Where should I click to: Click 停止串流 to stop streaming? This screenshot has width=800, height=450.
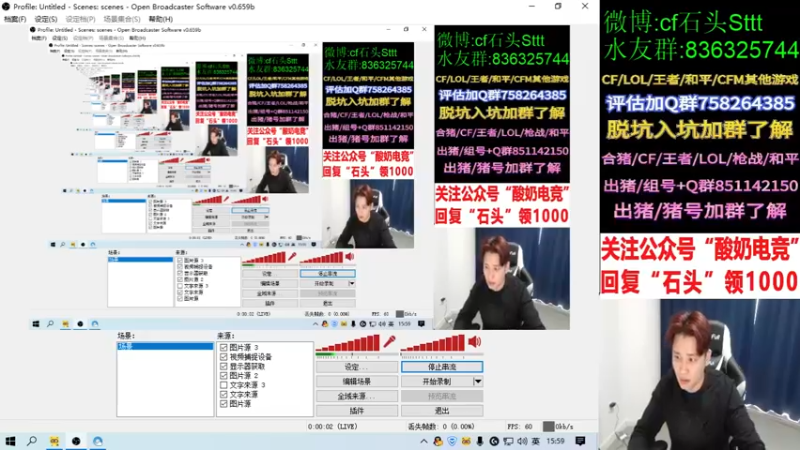[x=442, y=367]
